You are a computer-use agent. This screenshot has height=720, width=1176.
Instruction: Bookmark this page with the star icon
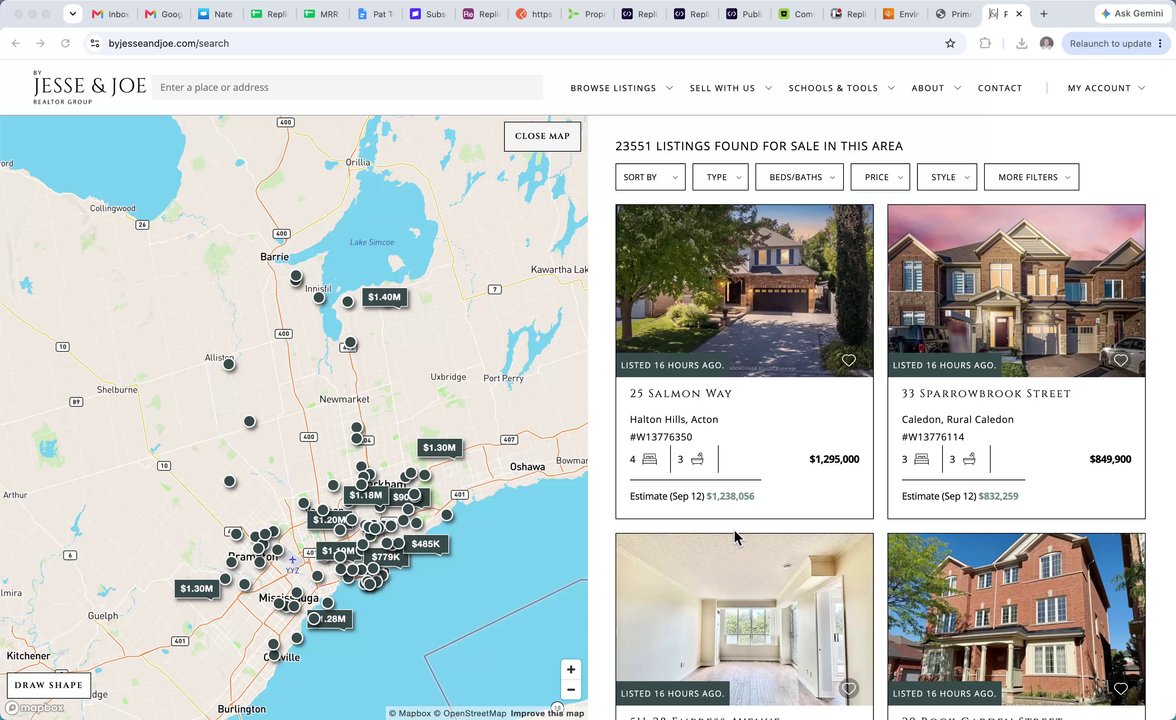(950, 44)
